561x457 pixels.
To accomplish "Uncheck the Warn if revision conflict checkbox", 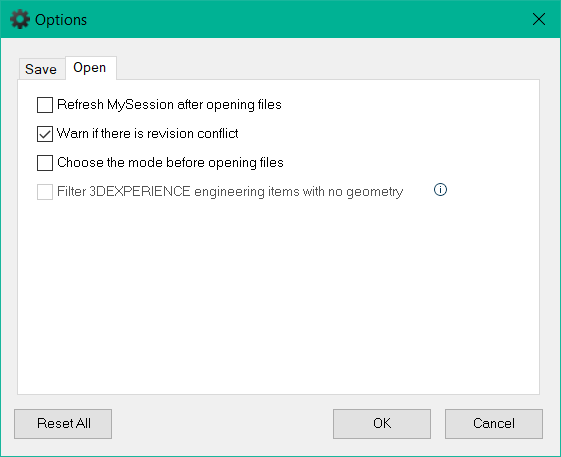I will (45, 134).
